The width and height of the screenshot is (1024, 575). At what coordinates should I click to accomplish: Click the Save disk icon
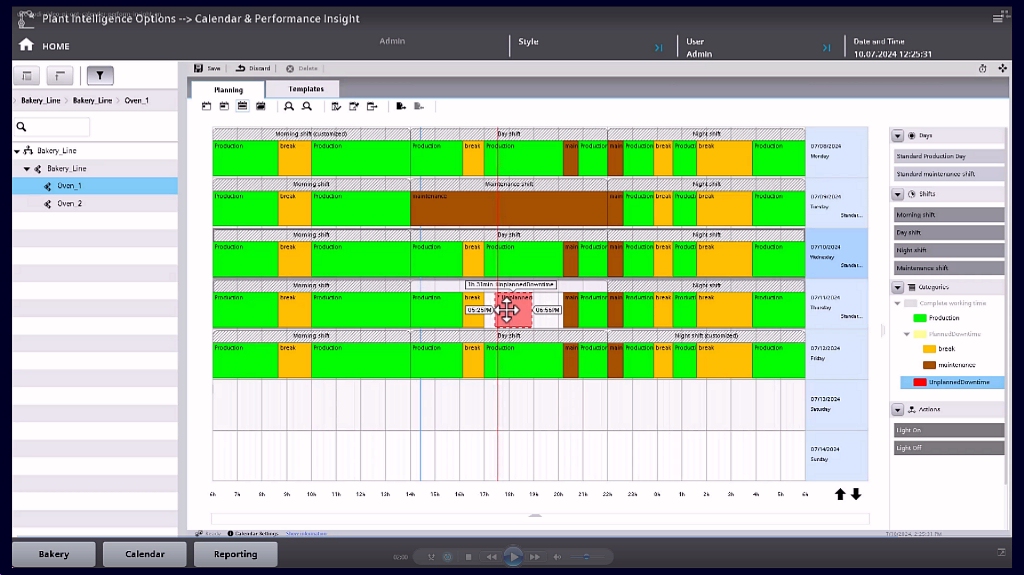click(x=199, y=68)
